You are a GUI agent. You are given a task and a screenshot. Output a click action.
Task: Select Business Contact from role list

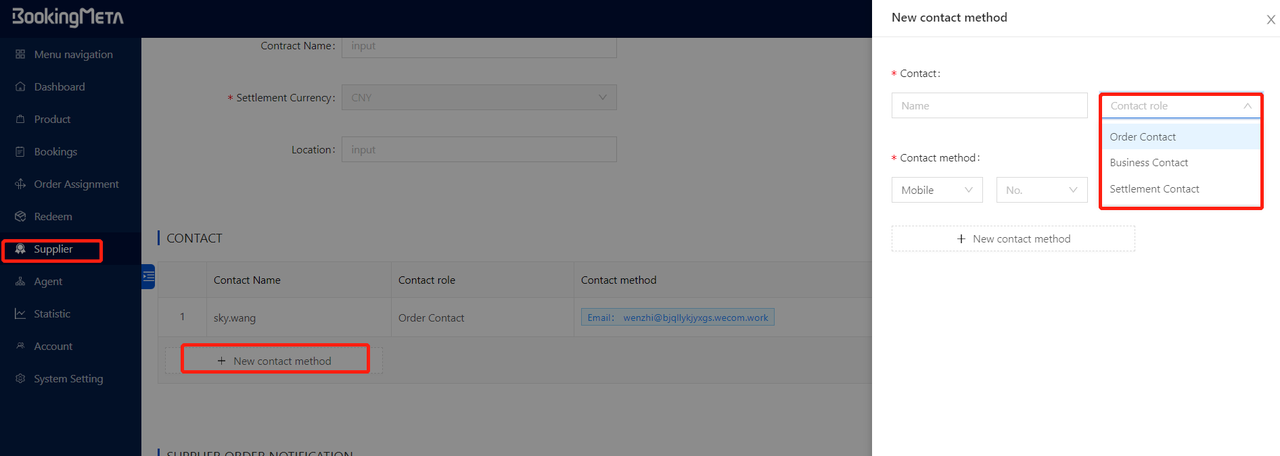[x=1149, y=163]
